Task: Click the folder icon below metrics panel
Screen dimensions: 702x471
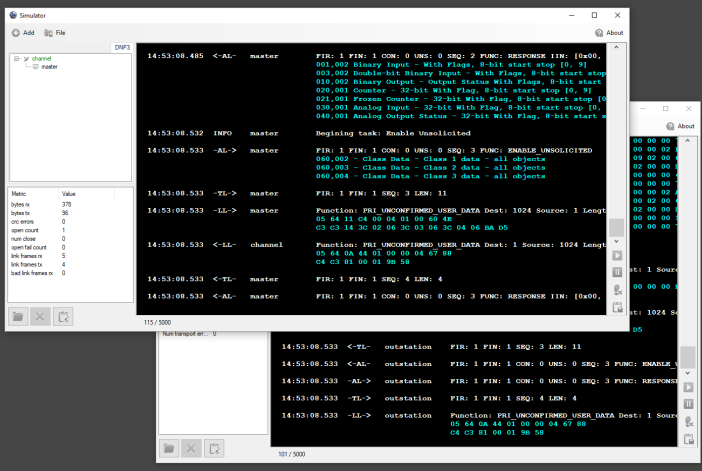Action: pos(19,317)
